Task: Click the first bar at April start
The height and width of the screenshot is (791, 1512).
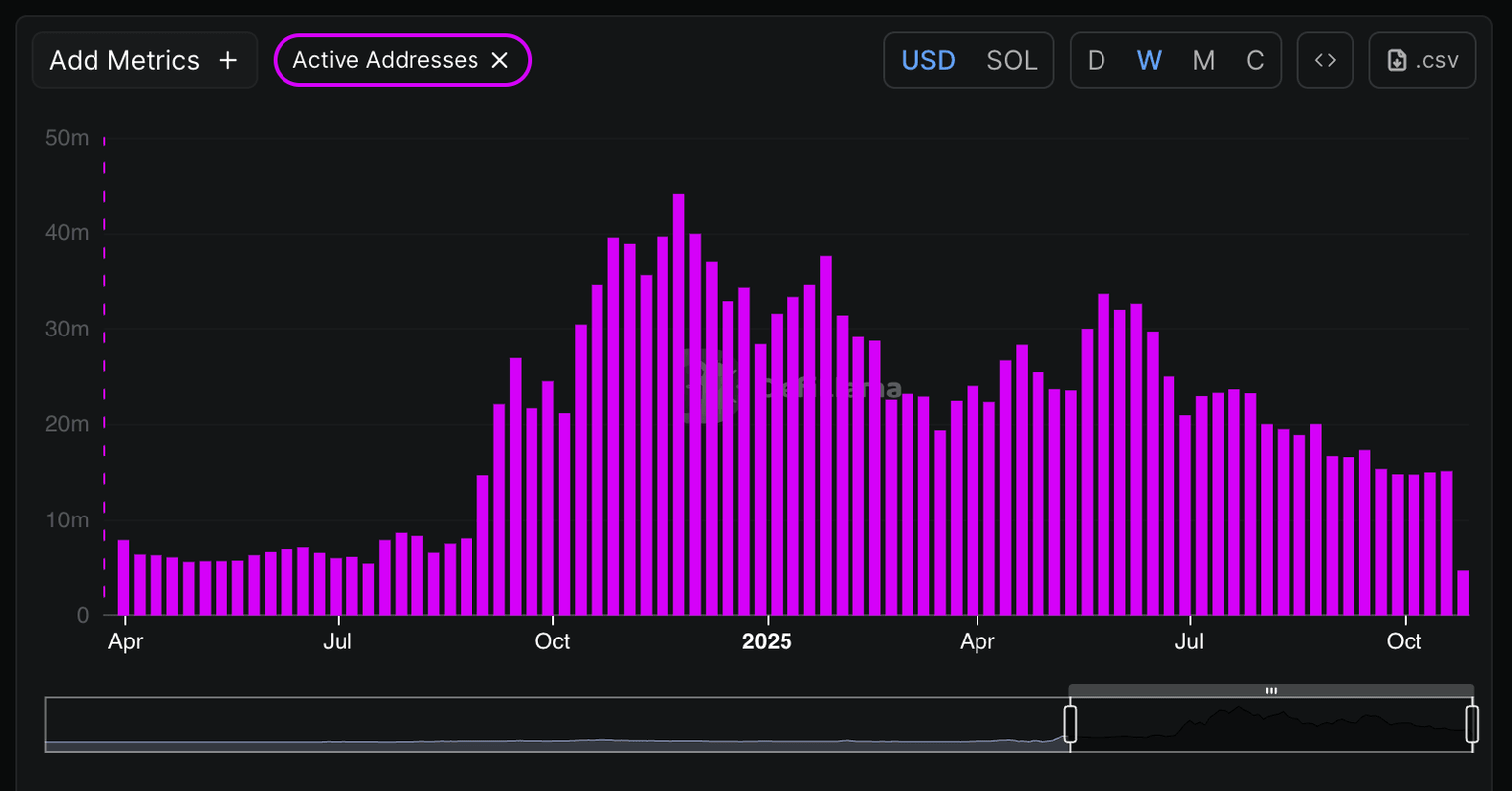Action: click(123, 578)
